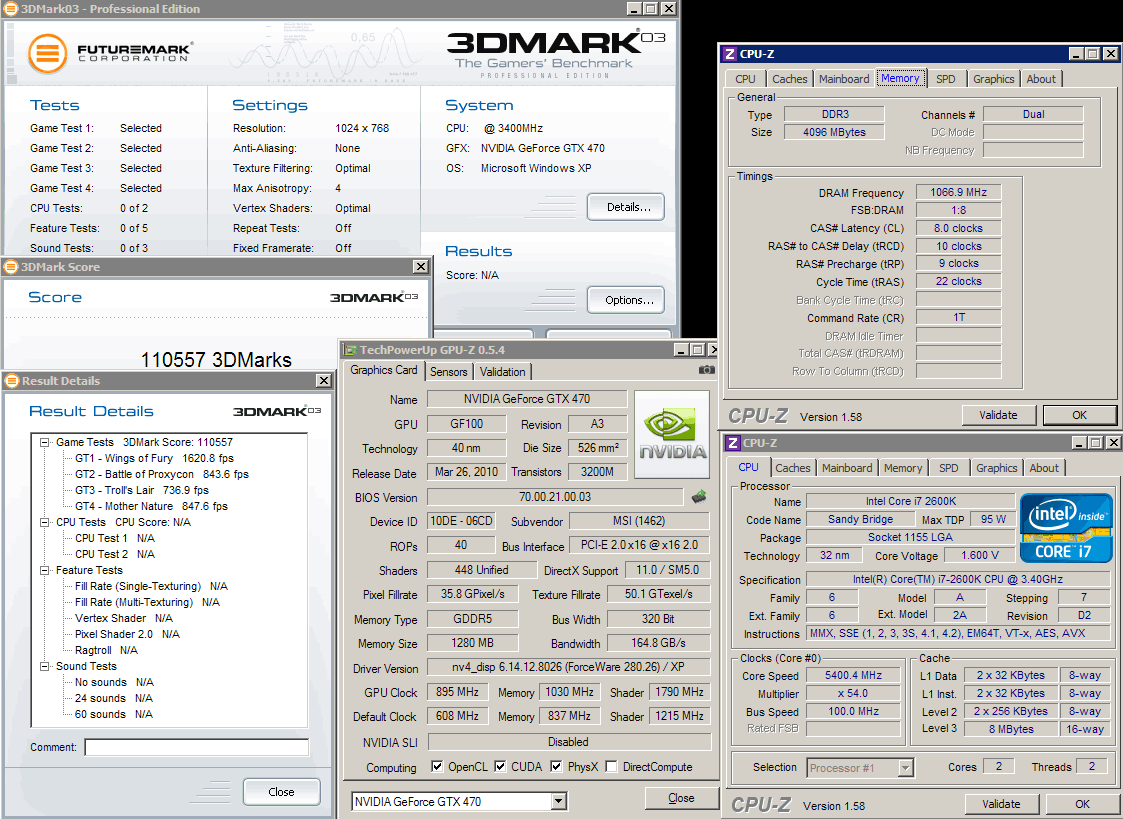Open the About tab in the upper CPU-Z window
Viewport: 1123px width, 819px height.
click(x=1041, y=79)
